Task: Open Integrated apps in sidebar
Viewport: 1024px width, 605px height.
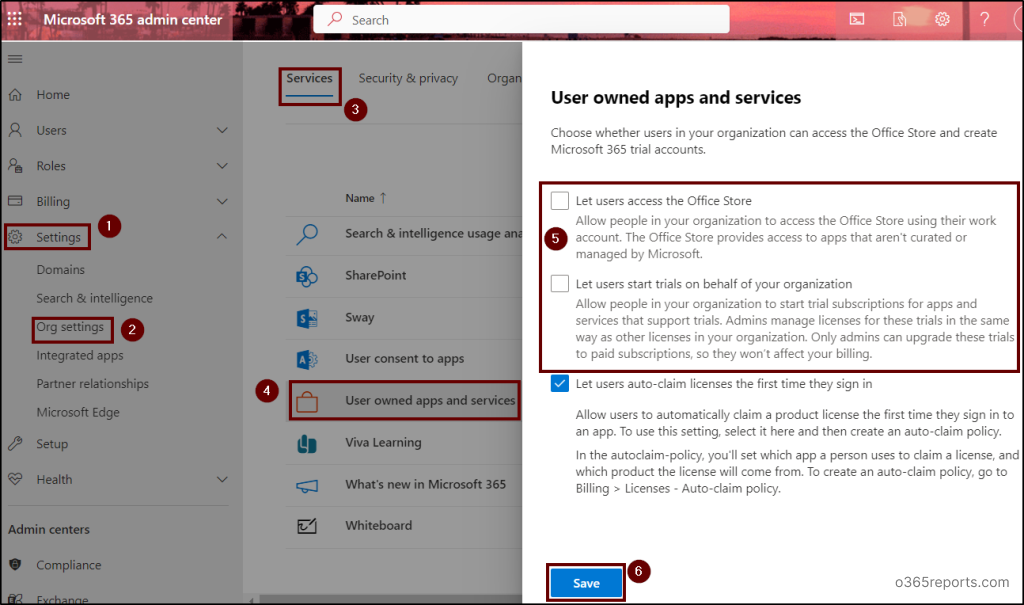Action: pos(80,355)
